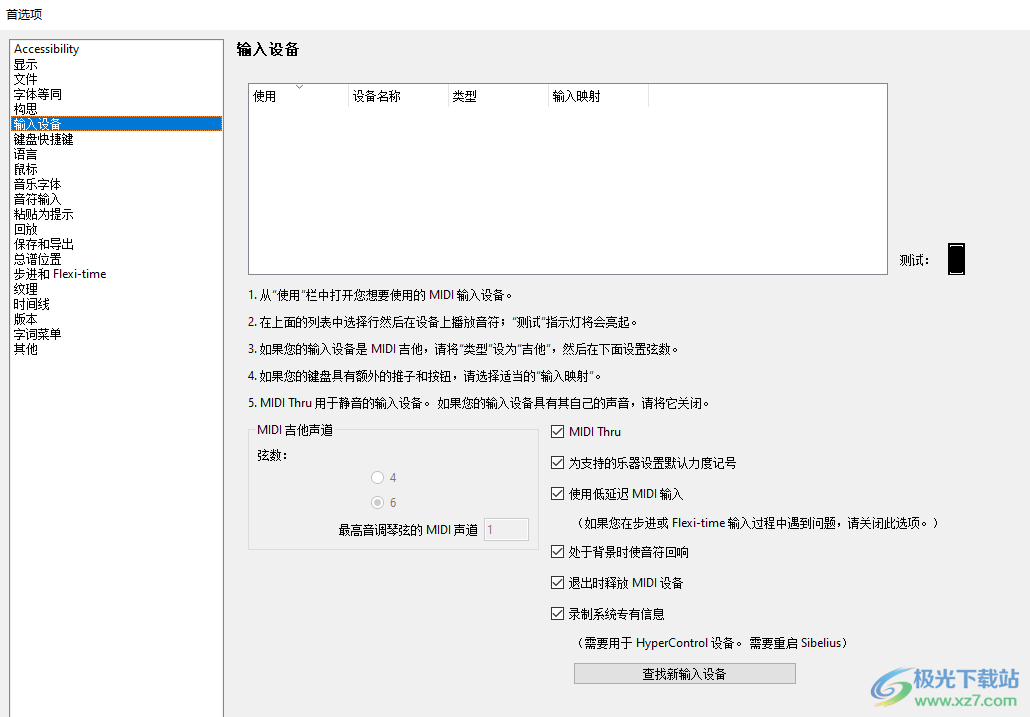Open the 时间线 settings
Screen dimensions: 1030x717
pyautogui.click(x=31, y=303)
